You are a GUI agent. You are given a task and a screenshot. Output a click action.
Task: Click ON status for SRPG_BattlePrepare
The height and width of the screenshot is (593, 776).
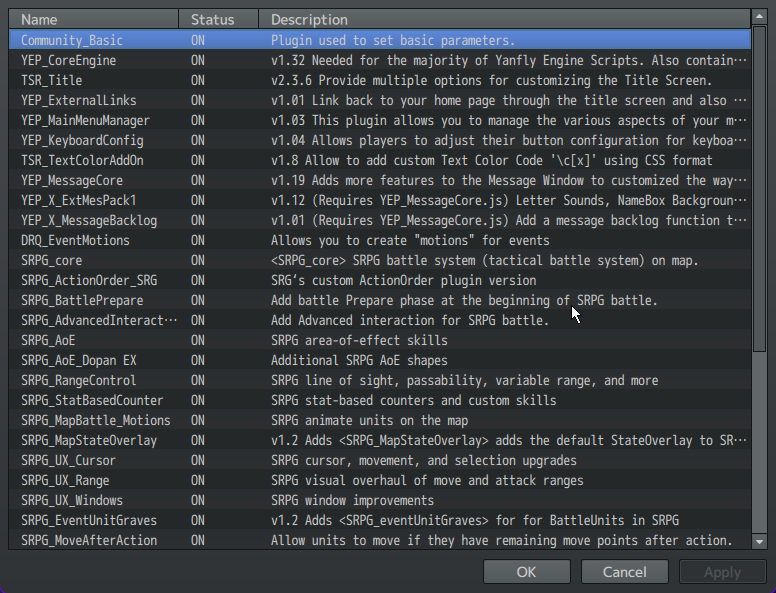pyautogui.click(x=198, y=300)
